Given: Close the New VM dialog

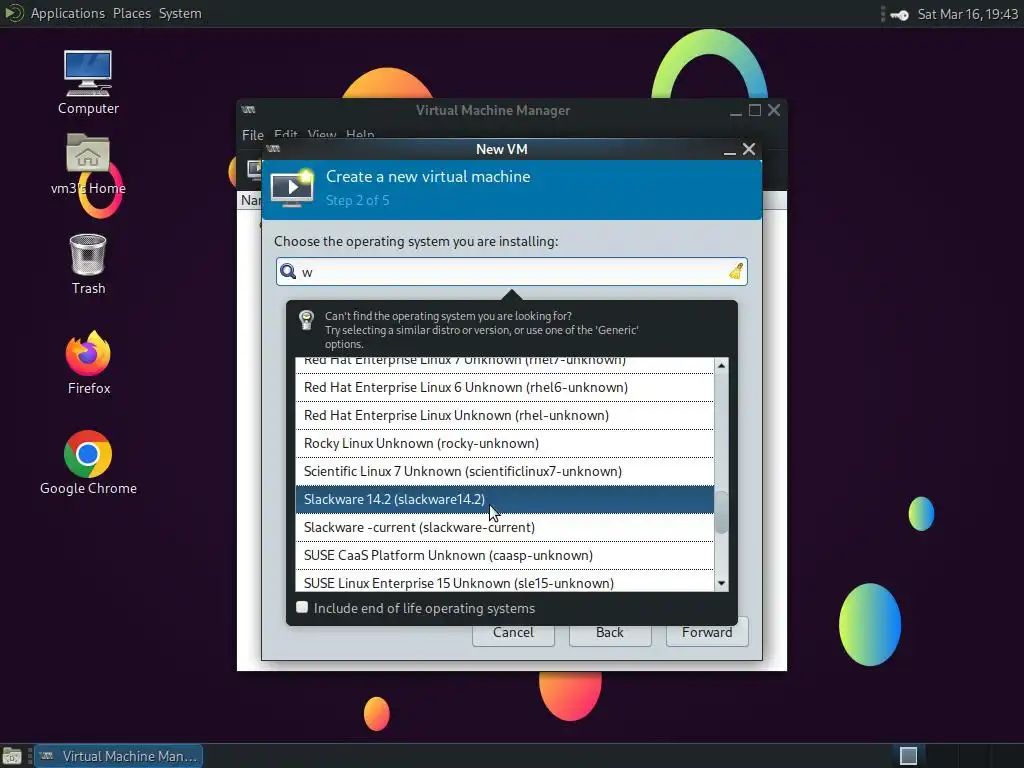Looking at the screenshot, I should coord(749,149).
